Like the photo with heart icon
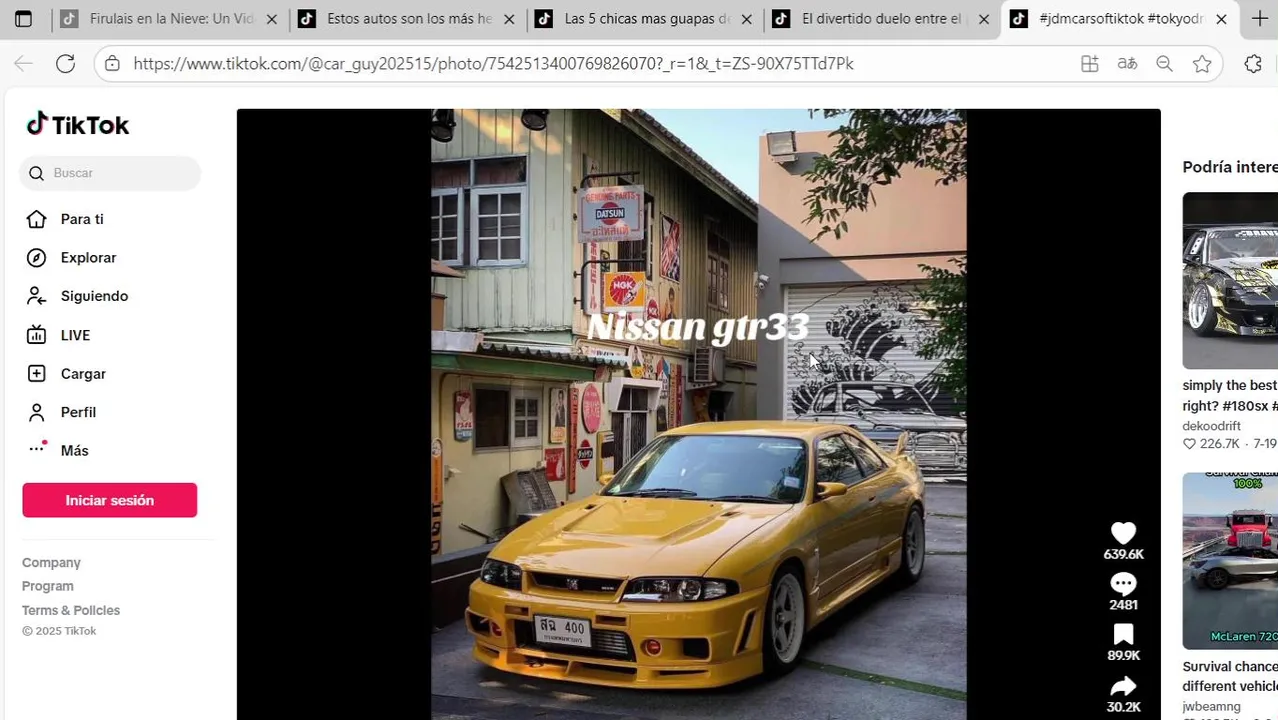 [1123, 533]
